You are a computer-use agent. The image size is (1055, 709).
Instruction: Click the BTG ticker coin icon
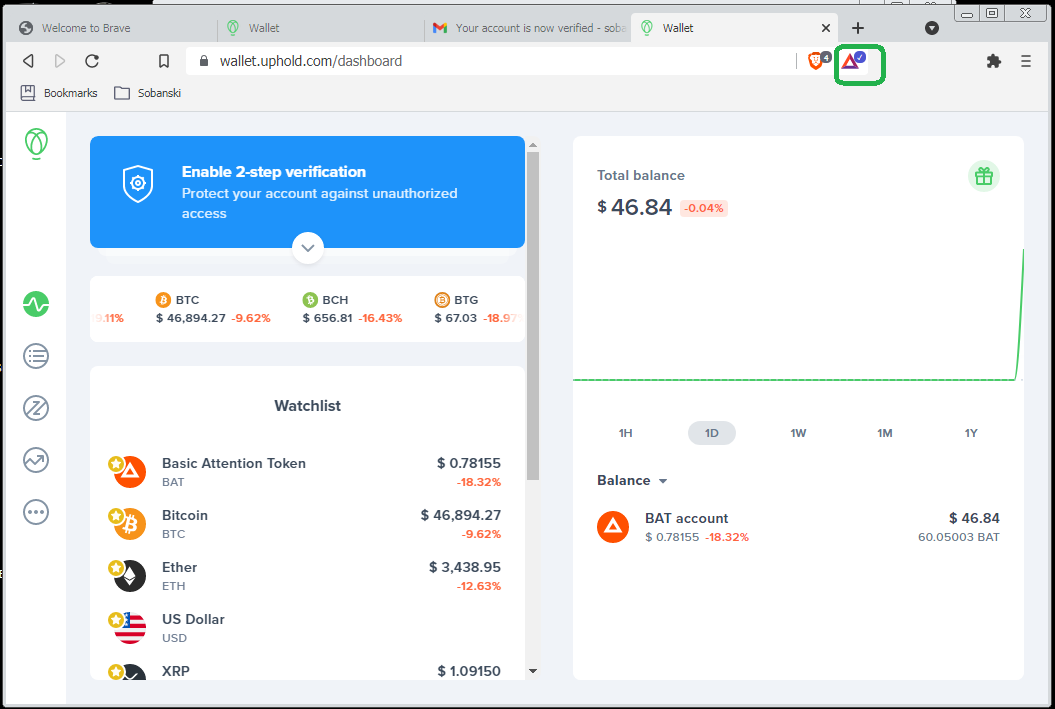pyautogui.click(x=441, y=299)
